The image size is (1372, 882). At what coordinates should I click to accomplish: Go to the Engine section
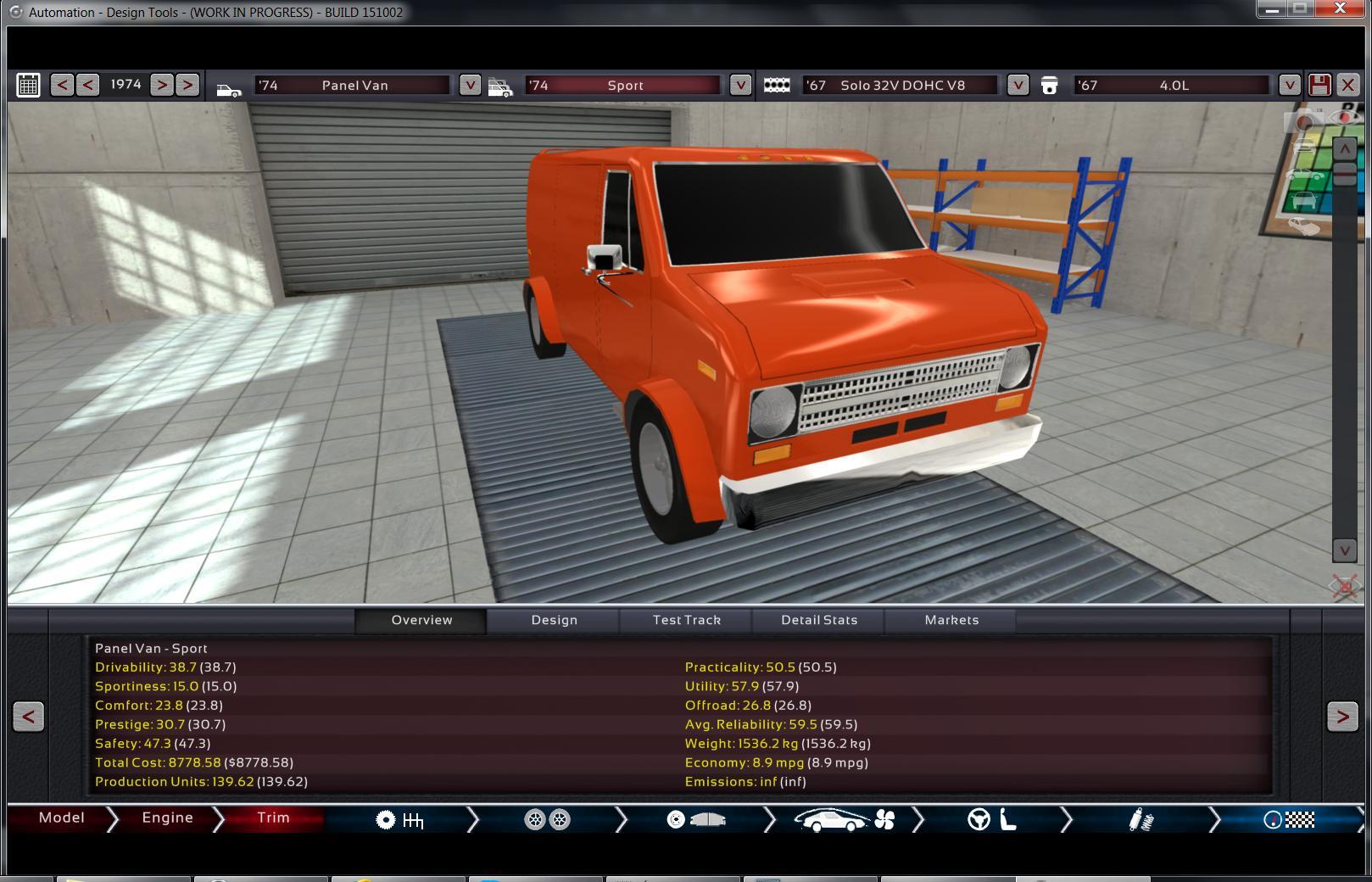pyautogui.click(x=167, y=818)
